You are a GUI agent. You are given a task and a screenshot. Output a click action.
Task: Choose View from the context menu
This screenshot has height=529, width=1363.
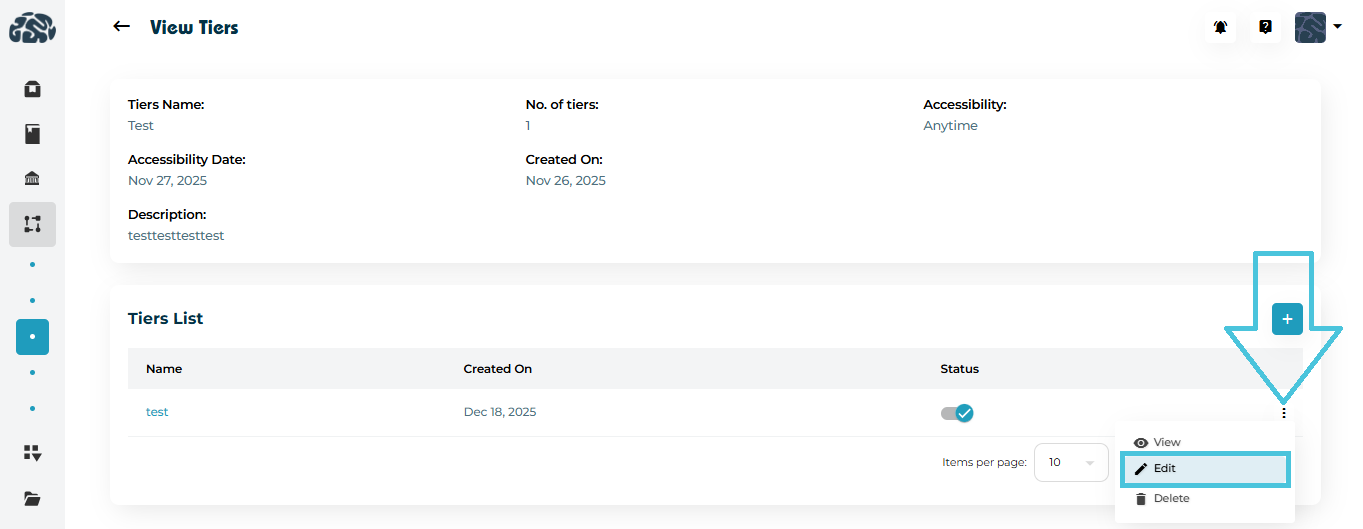click(x=1166, y=442)
